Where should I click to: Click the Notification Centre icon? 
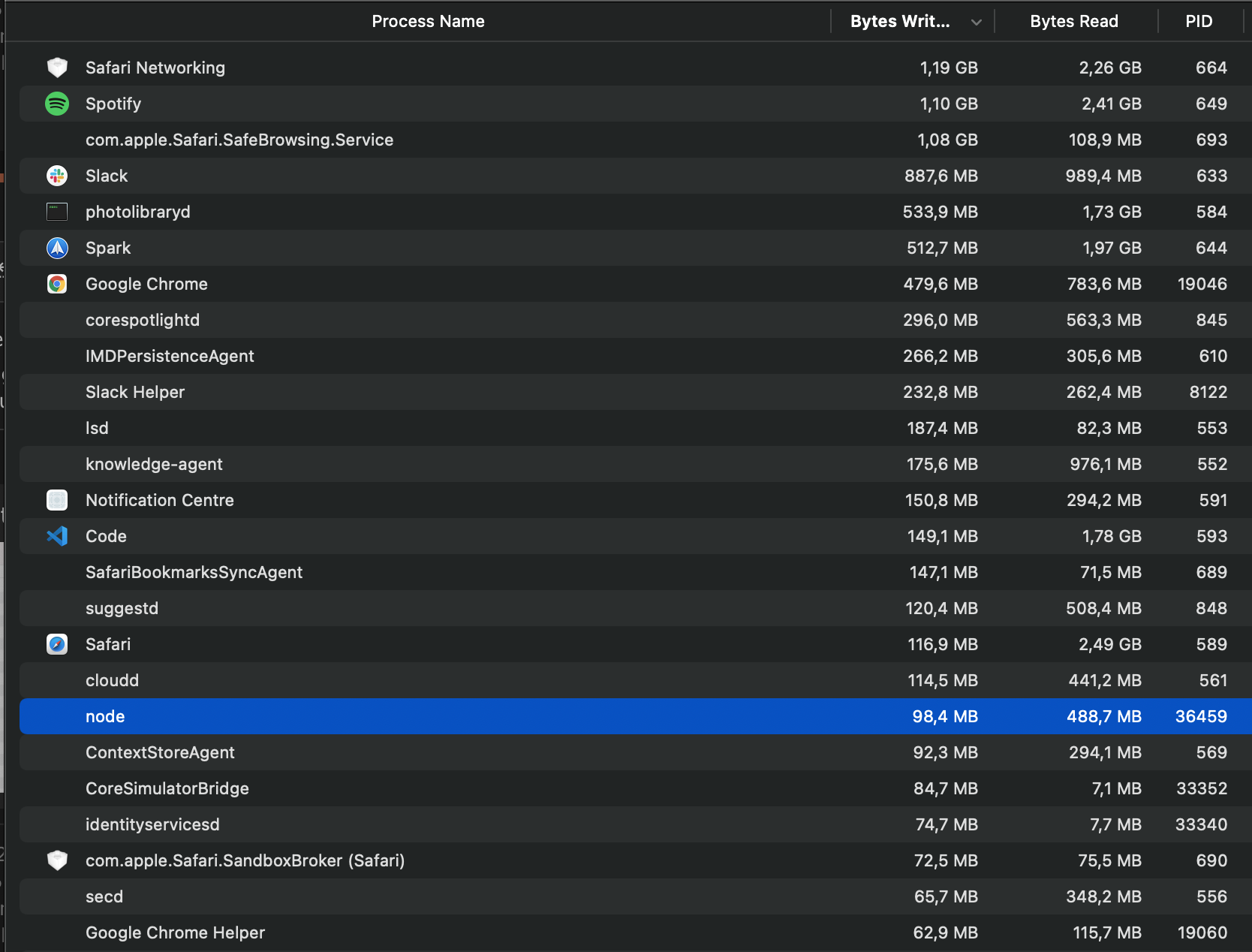click(57, 500)
